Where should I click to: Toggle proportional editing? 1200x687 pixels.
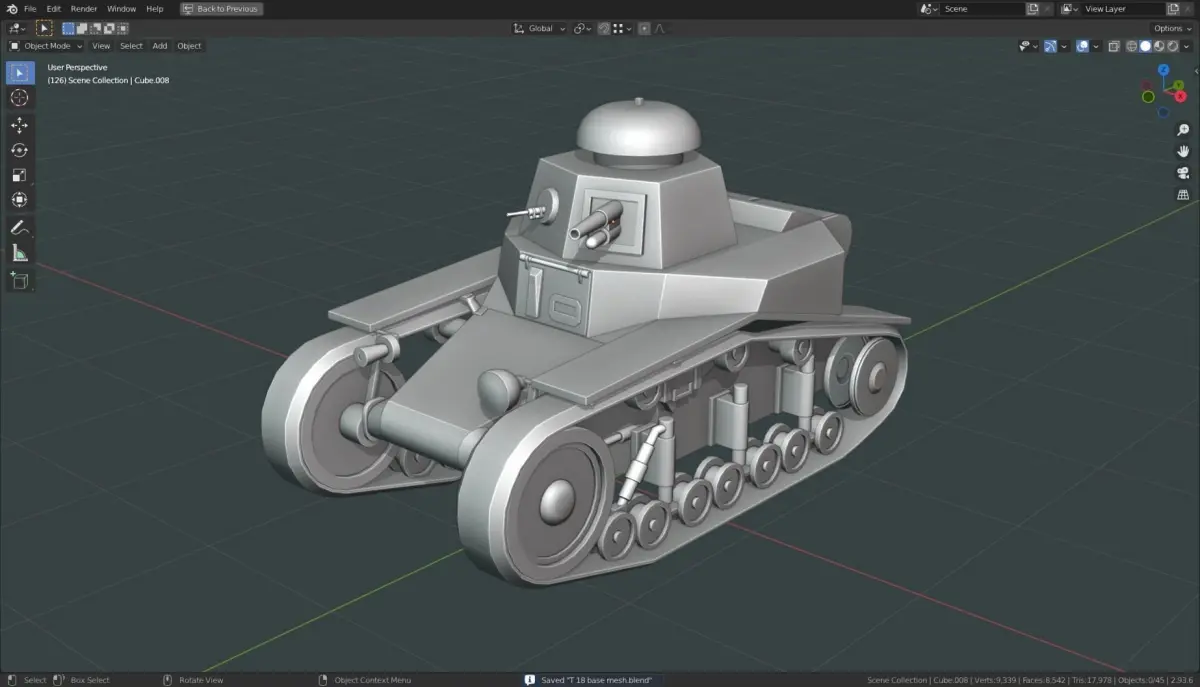coord(644,28)
